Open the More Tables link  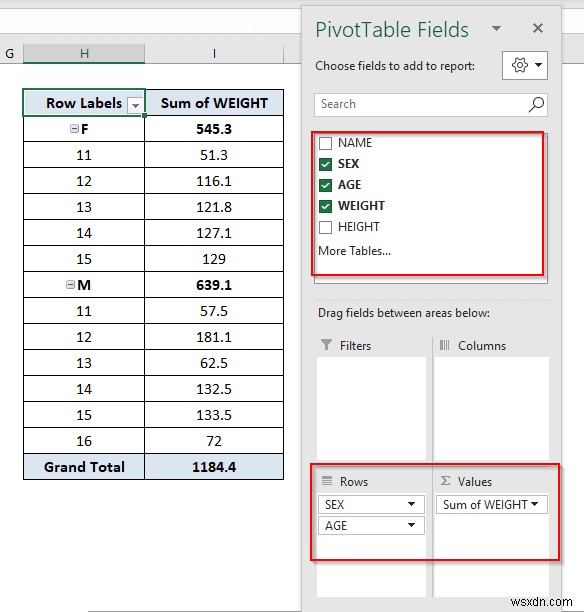click(354, 251)
